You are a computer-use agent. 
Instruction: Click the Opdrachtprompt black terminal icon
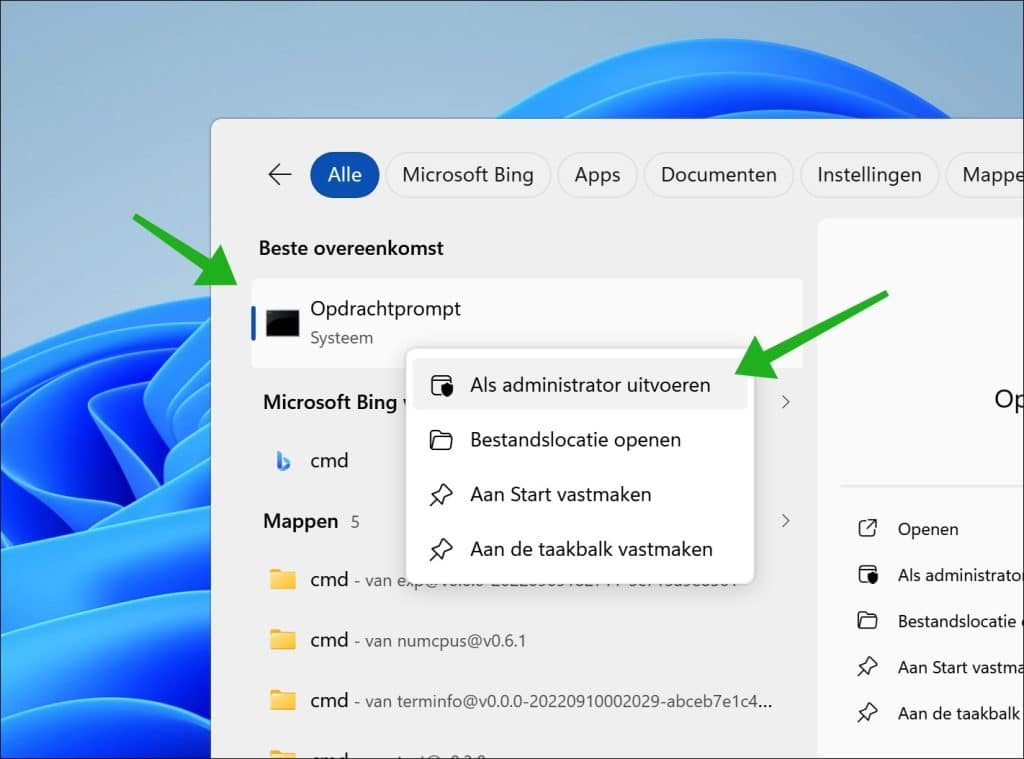[283, 323]
